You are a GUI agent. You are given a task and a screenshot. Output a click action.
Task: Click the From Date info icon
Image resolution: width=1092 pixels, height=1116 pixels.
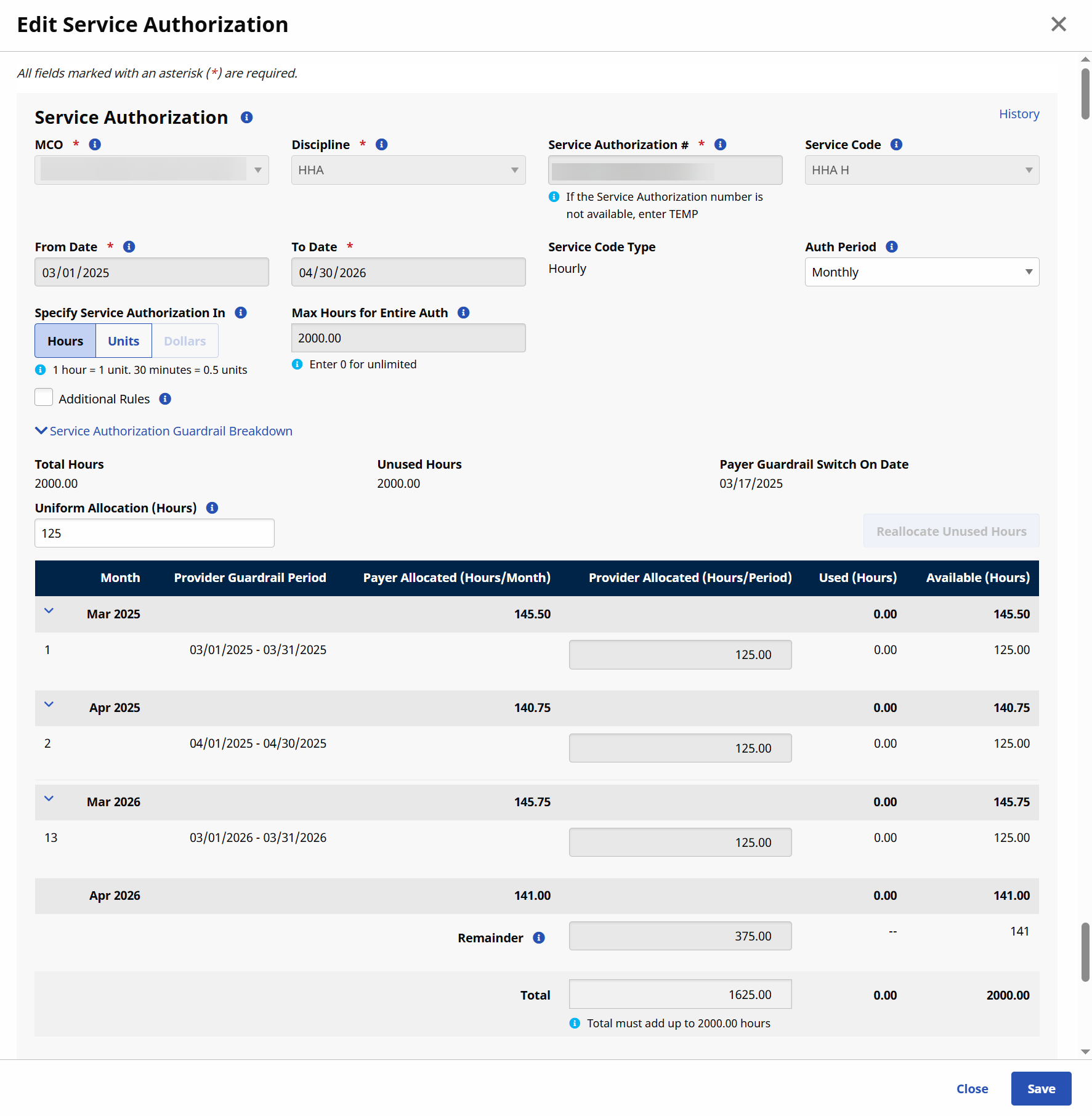click(129, 246)
